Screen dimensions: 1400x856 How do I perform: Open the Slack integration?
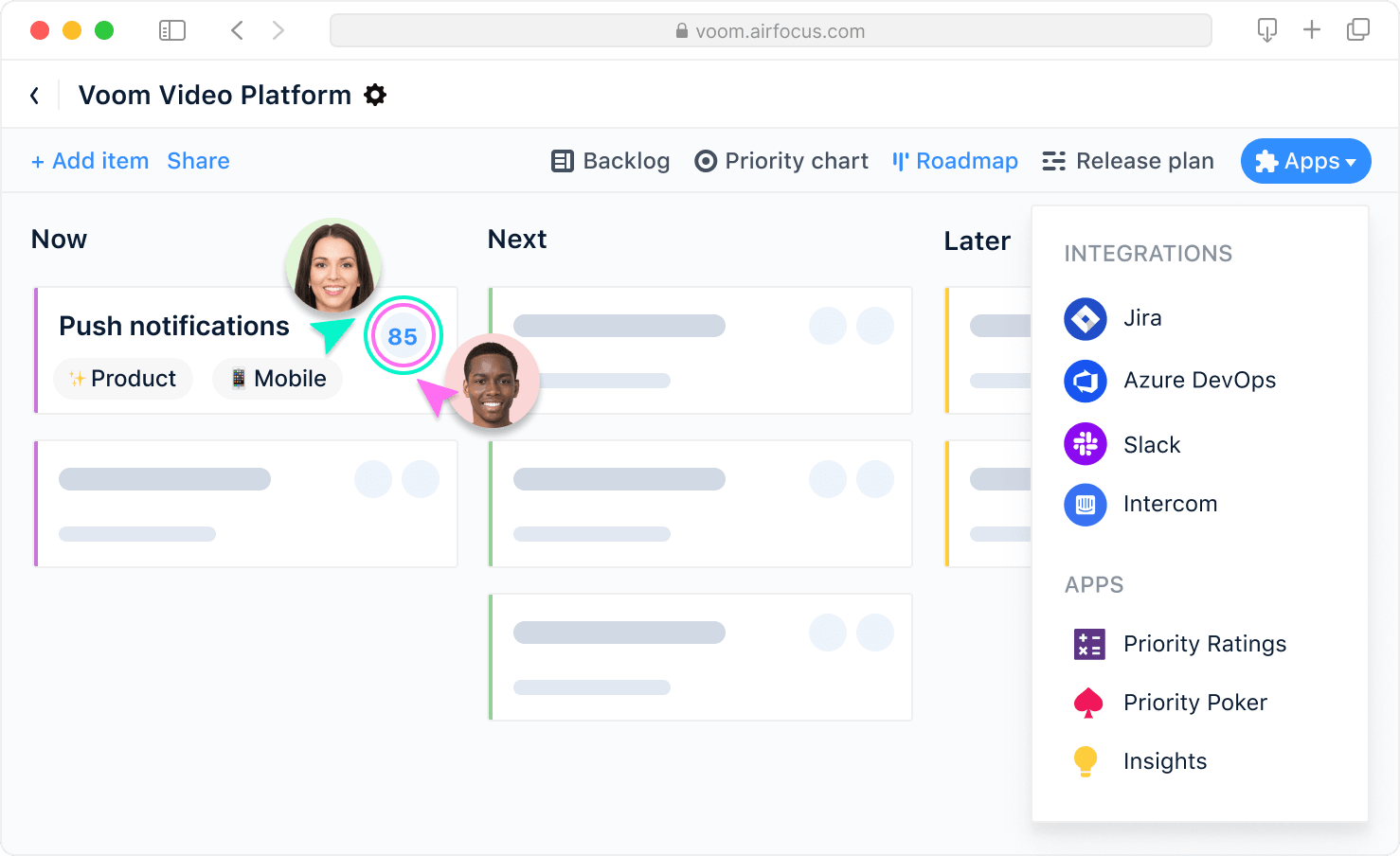pyautogui.click(x=1085, y=444)
